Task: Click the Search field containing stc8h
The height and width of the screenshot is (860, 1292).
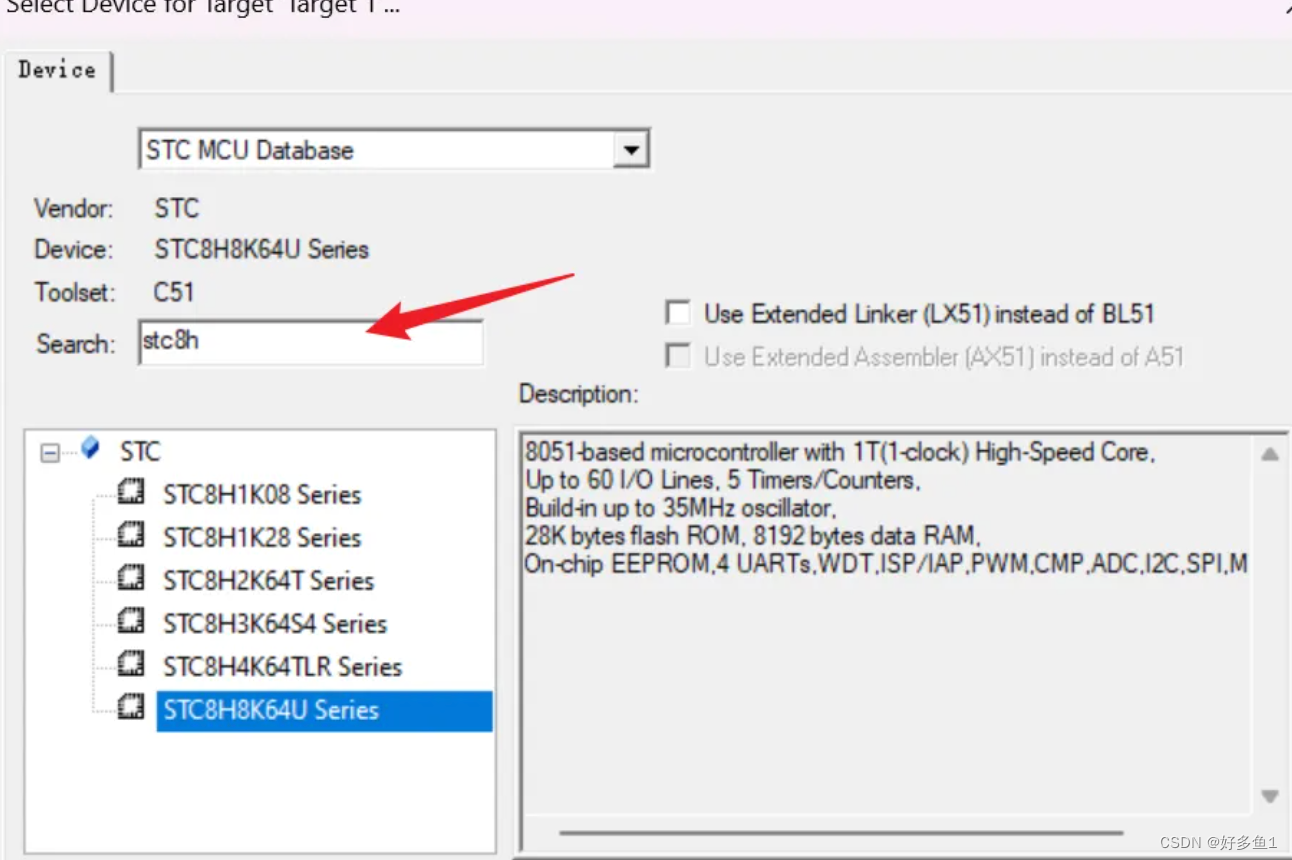Action: pyautogui.click(x=311, y=342)
